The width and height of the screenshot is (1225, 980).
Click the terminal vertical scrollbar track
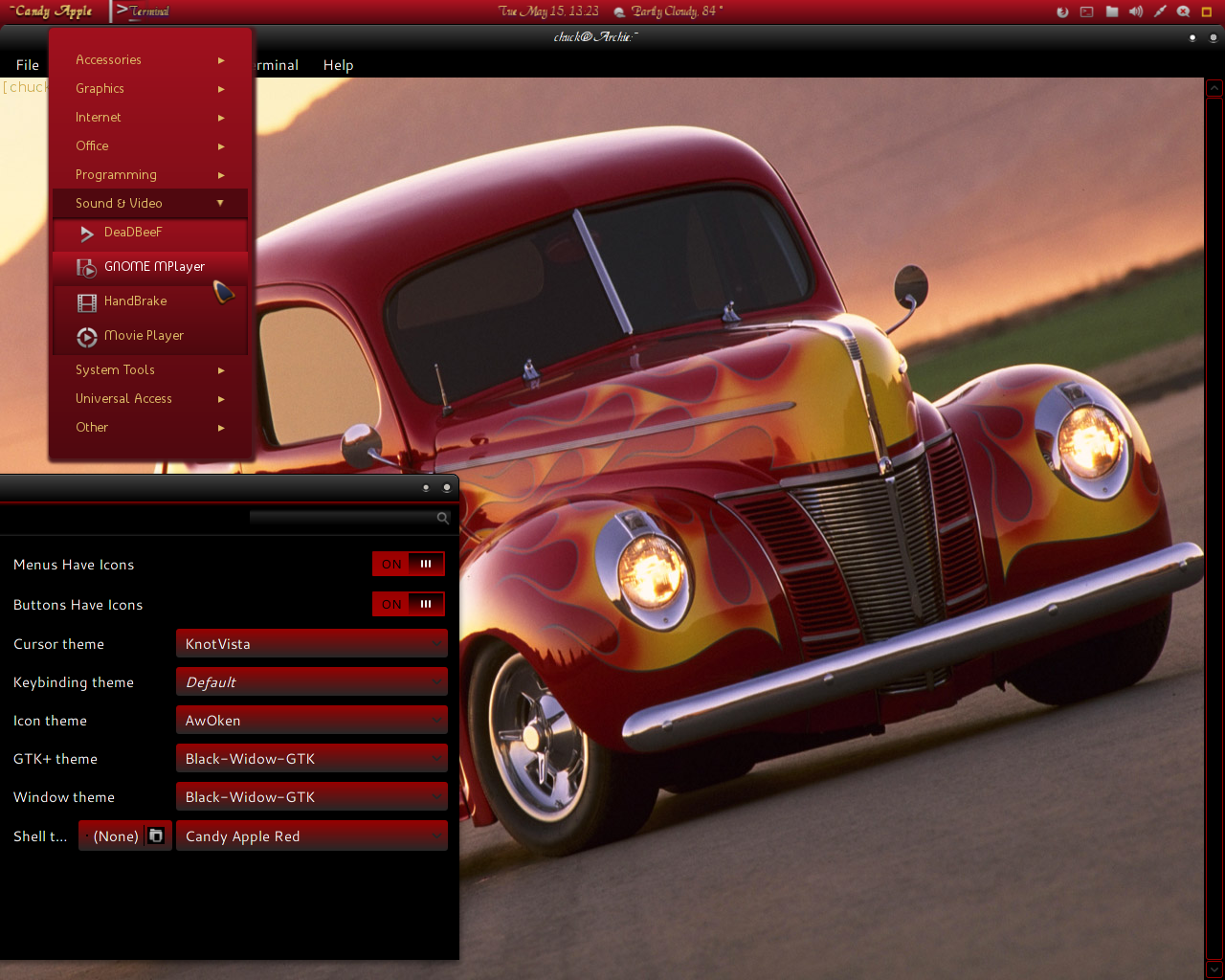[1214, 529]
